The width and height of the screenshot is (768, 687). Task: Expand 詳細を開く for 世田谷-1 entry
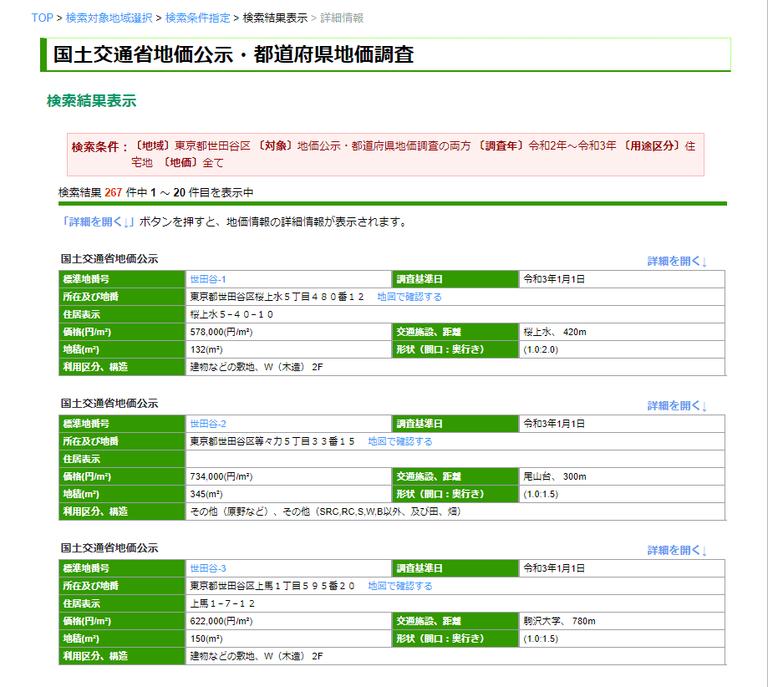(677, 261)
